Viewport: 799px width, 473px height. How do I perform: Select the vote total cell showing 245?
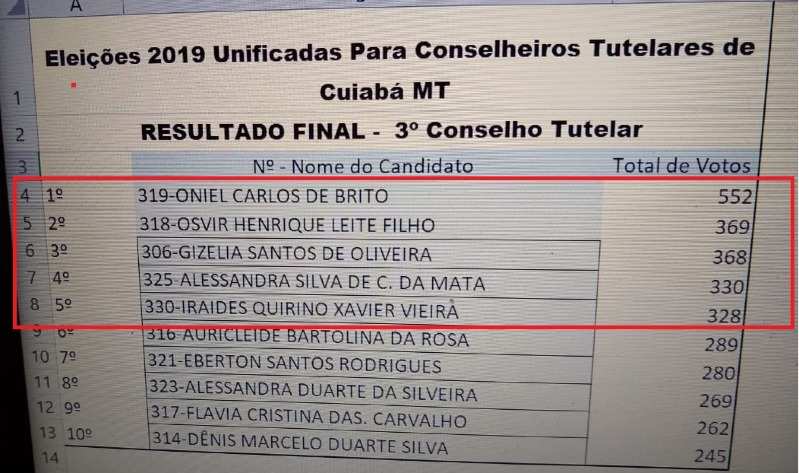(658, 454)
